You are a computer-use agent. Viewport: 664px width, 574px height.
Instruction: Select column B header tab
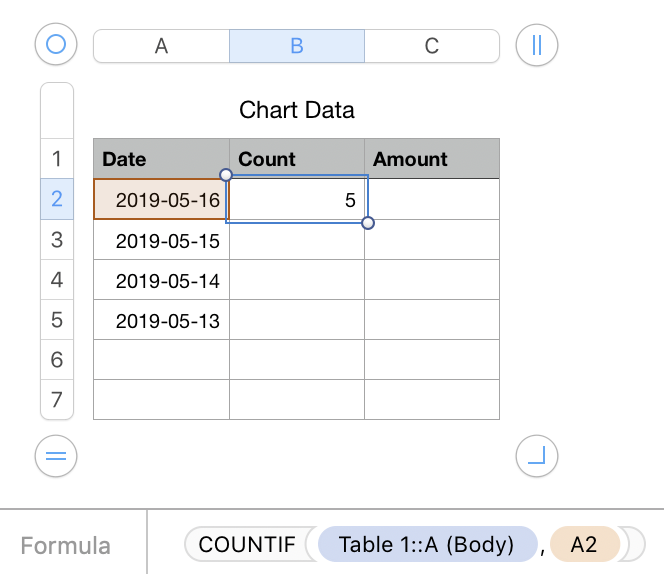(296, 46)
